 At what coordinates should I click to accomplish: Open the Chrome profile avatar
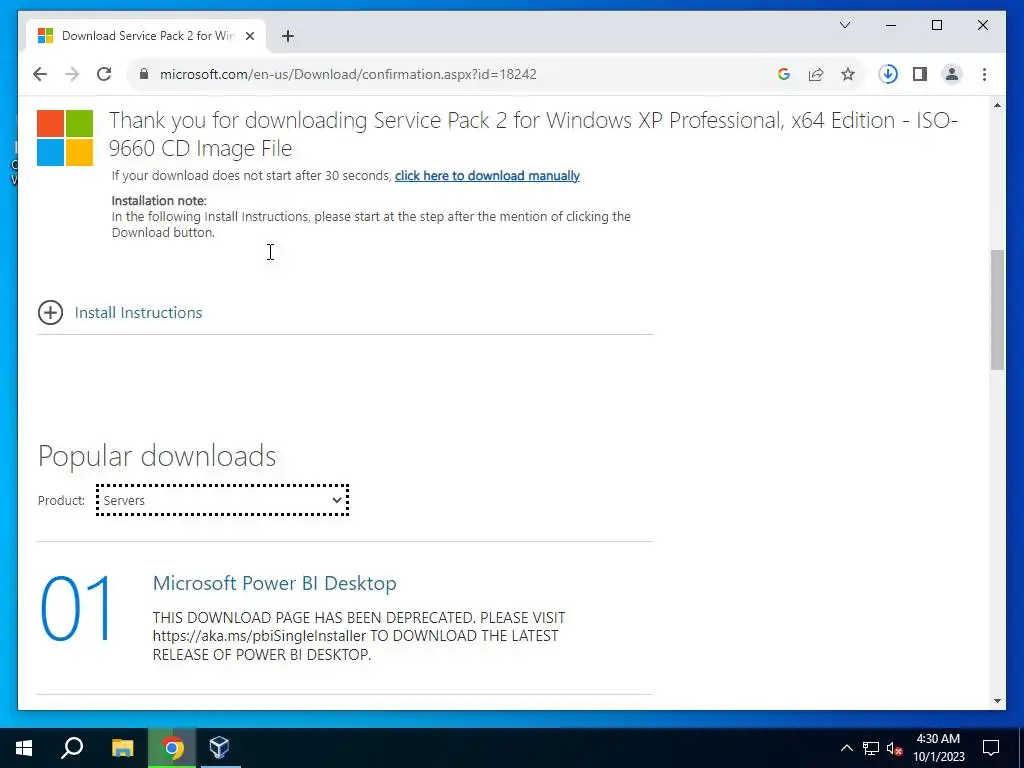click(952, 74)
